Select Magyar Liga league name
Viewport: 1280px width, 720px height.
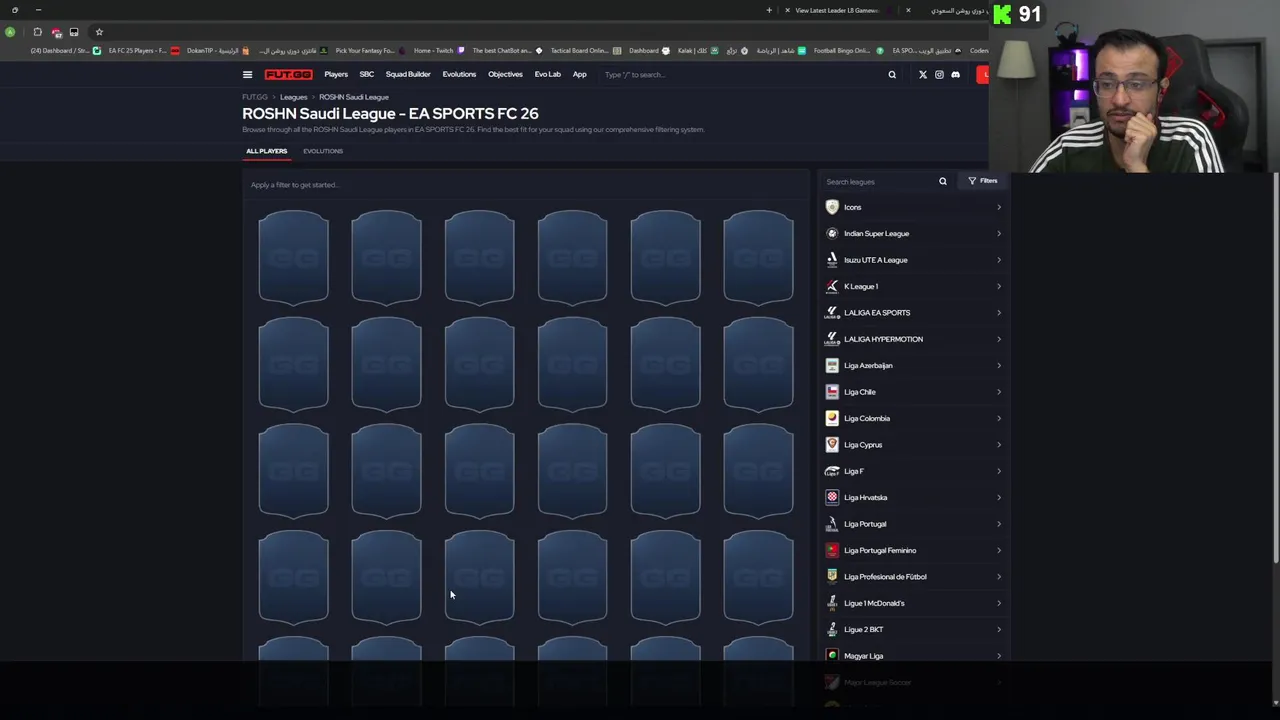click(864, 656)
